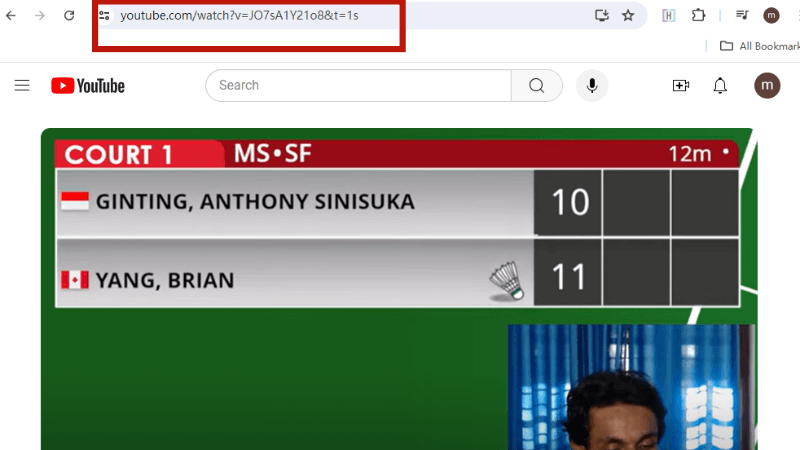Open the media control icon

742,15
